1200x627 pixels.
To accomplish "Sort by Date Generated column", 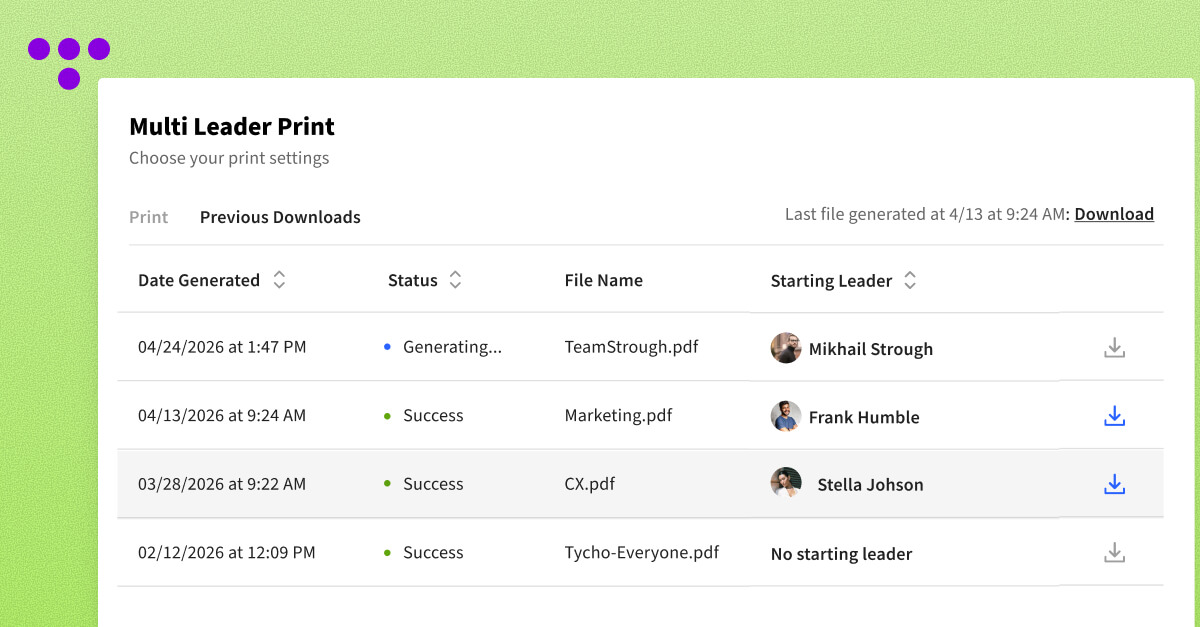I will pos(279,281).
